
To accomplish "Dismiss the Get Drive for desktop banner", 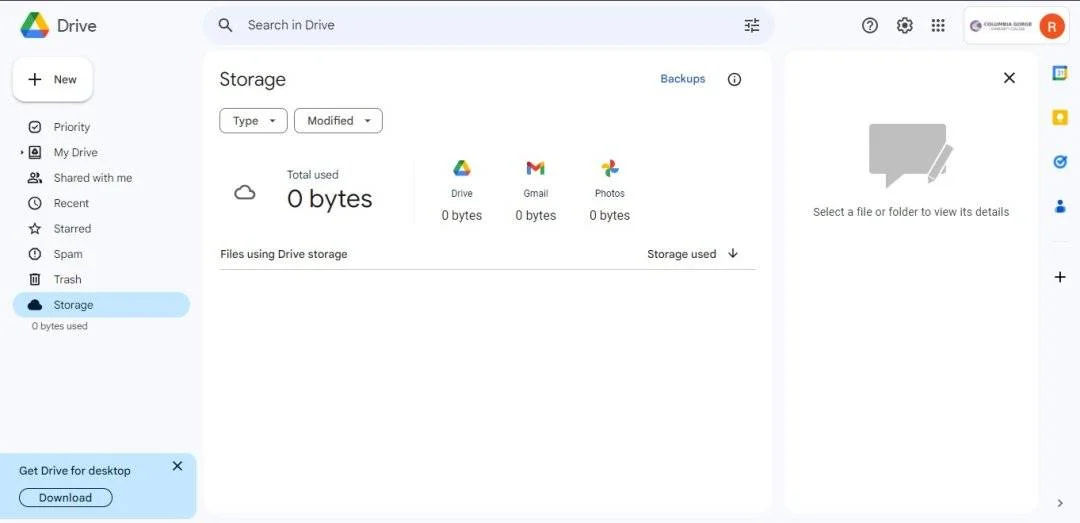I will coord(177,466).
